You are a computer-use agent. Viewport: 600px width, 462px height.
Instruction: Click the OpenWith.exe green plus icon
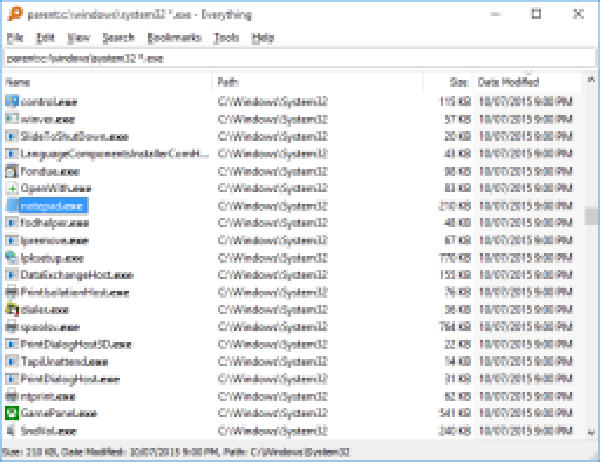pos(12,188)
